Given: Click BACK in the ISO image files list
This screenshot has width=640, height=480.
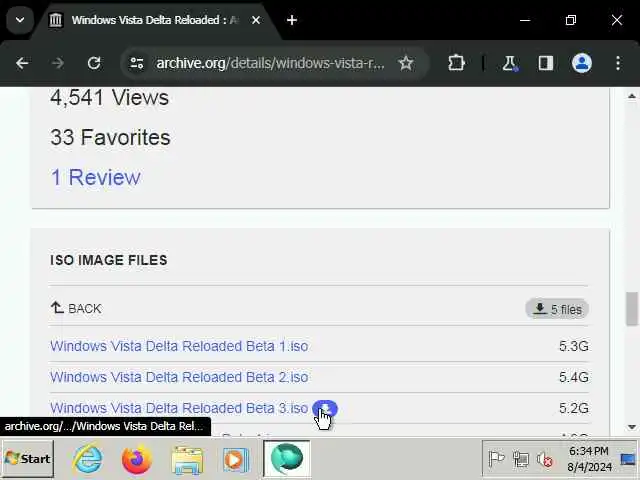Looking at the screenshot, I should coord(76,308).
